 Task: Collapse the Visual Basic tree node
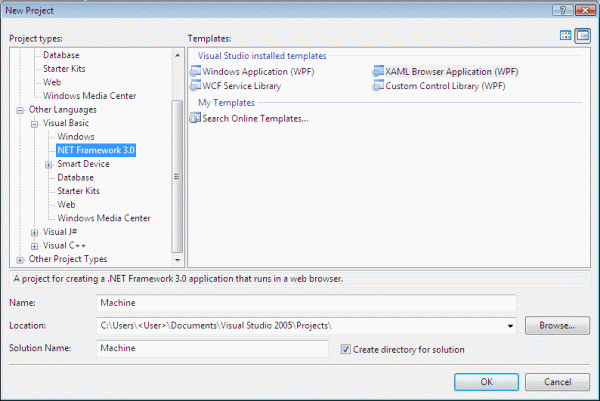pyautogui.click(x=34, y=124)
